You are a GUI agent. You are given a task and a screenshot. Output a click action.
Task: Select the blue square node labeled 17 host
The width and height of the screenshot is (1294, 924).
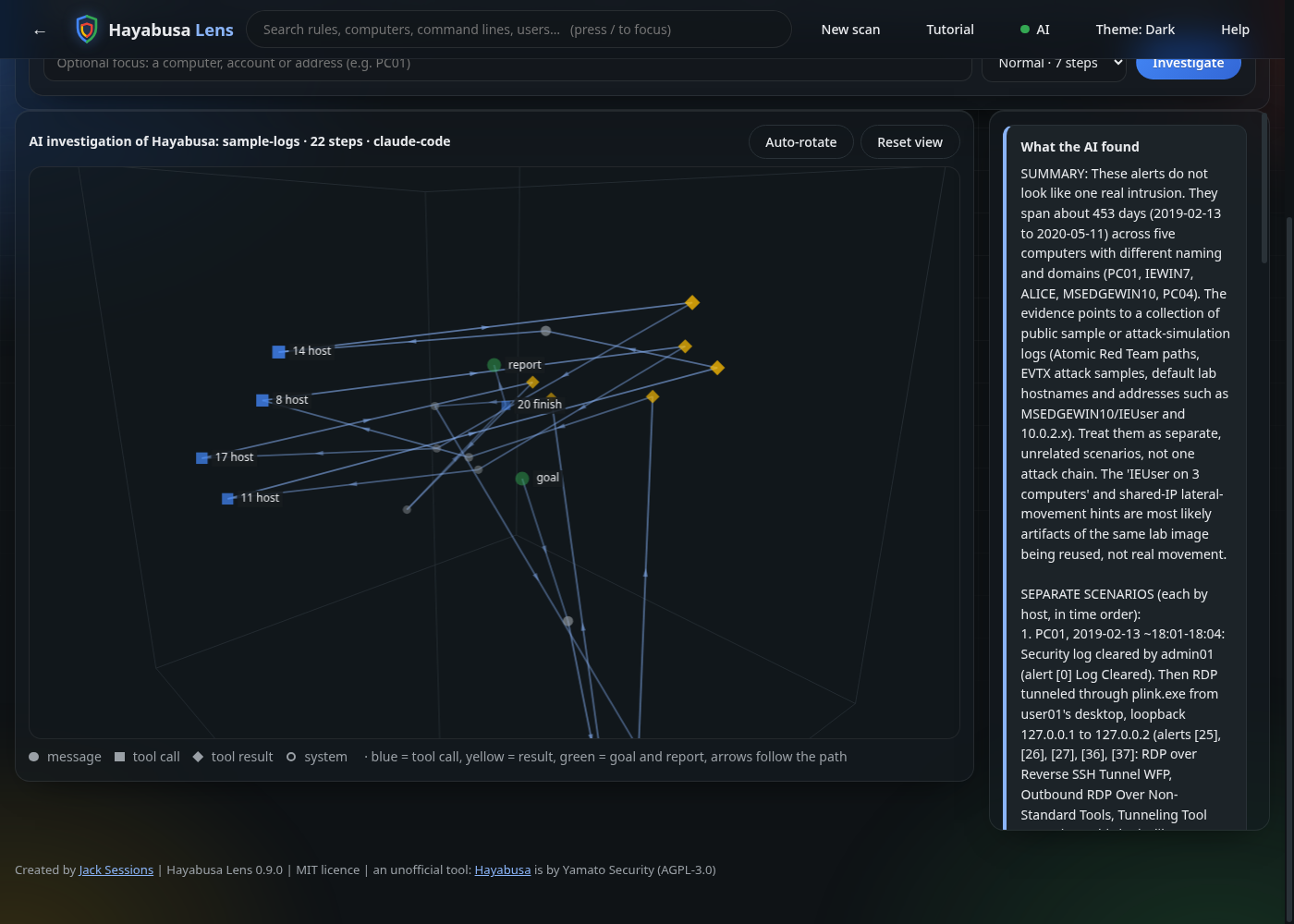pyautogui.click(x=202, y=457)
